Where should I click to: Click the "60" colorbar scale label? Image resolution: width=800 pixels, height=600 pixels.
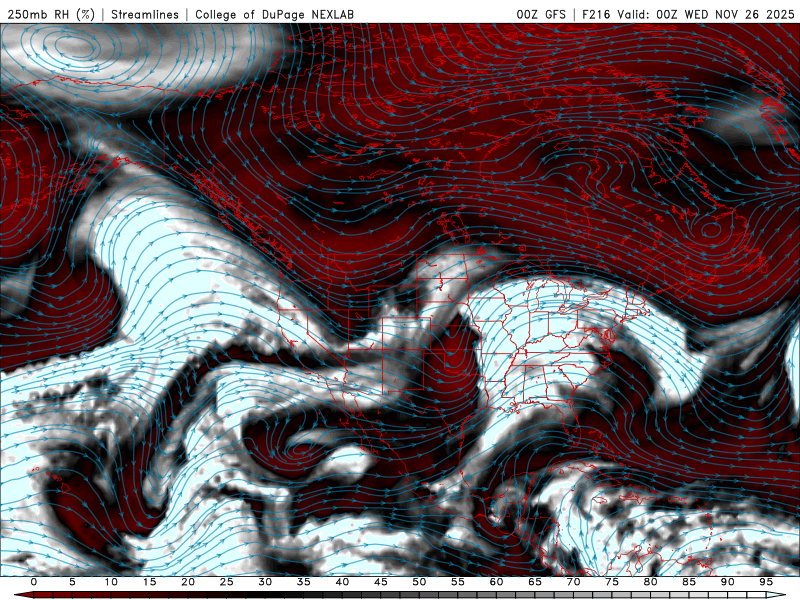point(496,582)
